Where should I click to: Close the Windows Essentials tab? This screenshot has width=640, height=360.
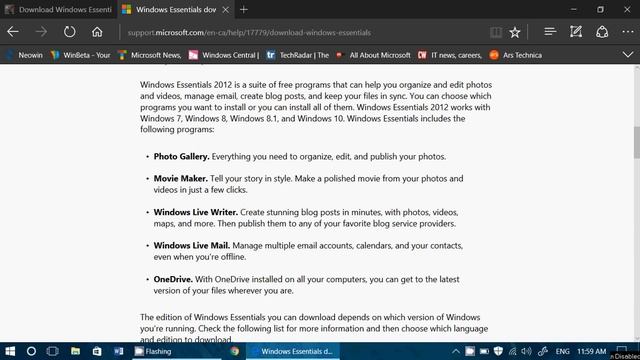(225, 10)
